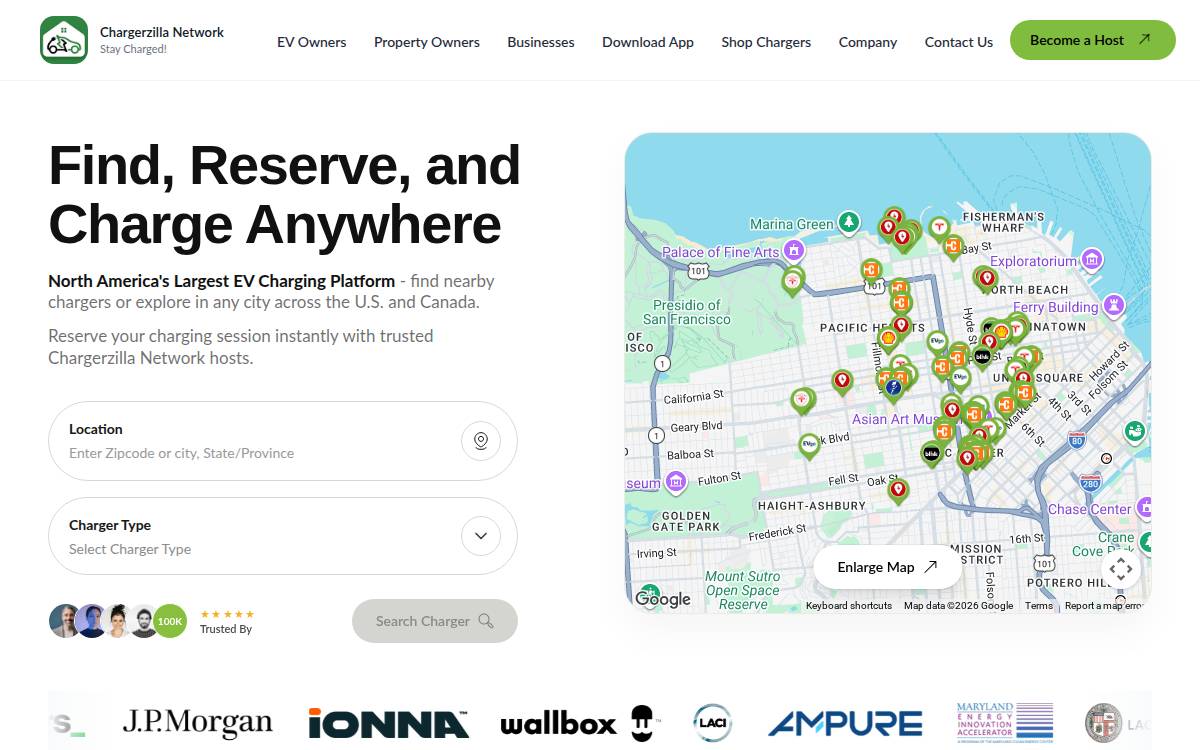Select the Shell station pin by Pacific Heights
Viewport: 1200px width, 750px height.
(x=887, y=339)
